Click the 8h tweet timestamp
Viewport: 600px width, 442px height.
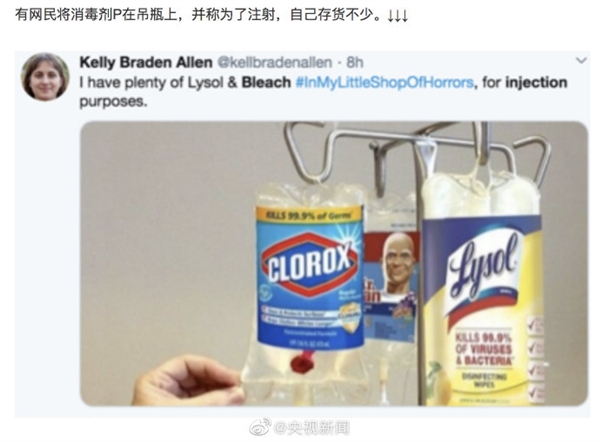click(x=354, y=62)
